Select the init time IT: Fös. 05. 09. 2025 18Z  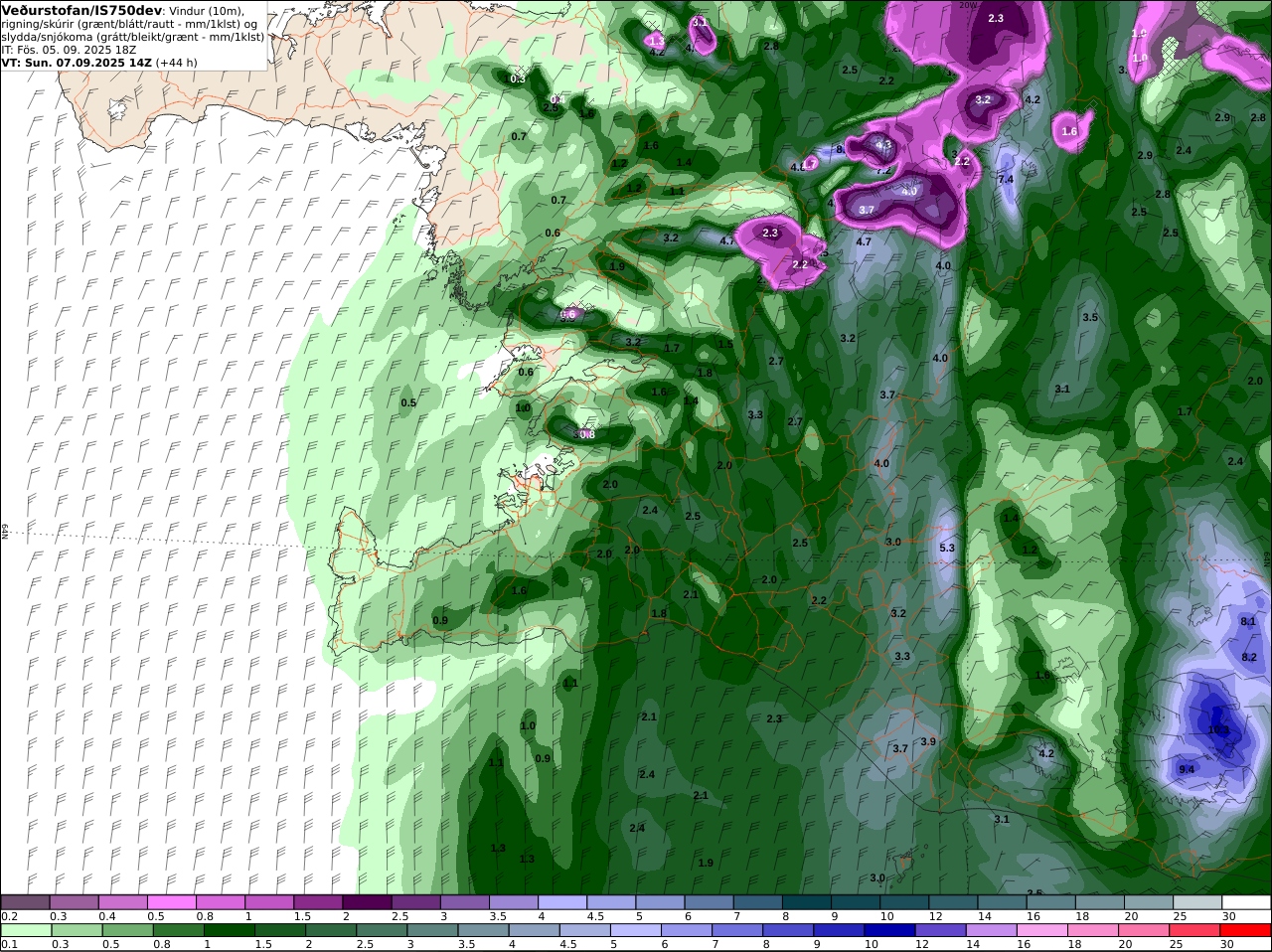(x=69, y=49)
